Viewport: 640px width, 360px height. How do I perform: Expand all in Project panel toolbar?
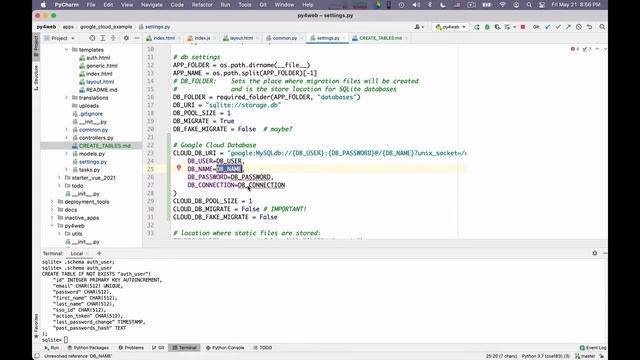tap(102, 38)
